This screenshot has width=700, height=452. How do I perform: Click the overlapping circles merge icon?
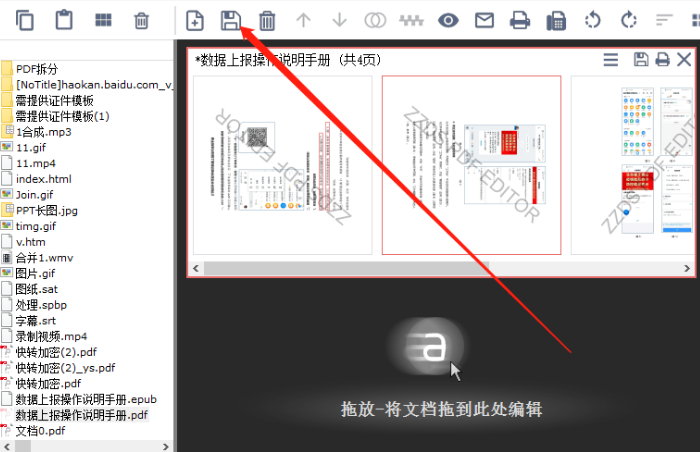tap(375, 20)
